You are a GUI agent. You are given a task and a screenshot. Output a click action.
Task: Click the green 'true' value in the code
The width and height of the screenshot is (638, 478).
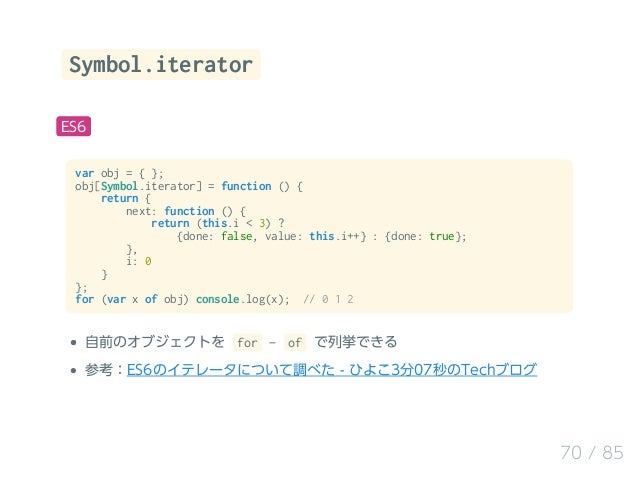click(x=442, y=236)
